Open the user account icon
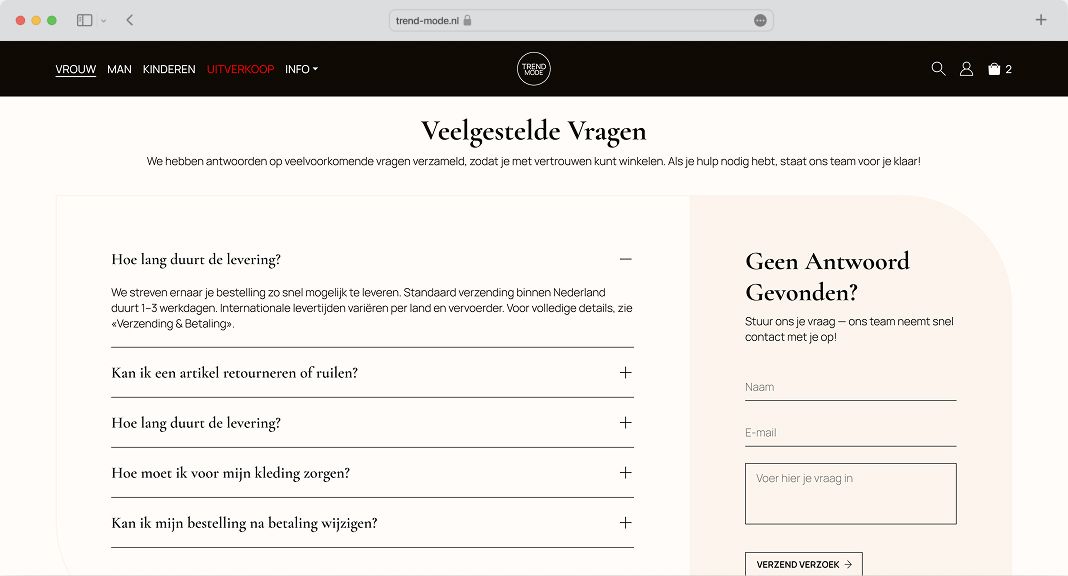The image size is (1068, 576). point(966,69)
